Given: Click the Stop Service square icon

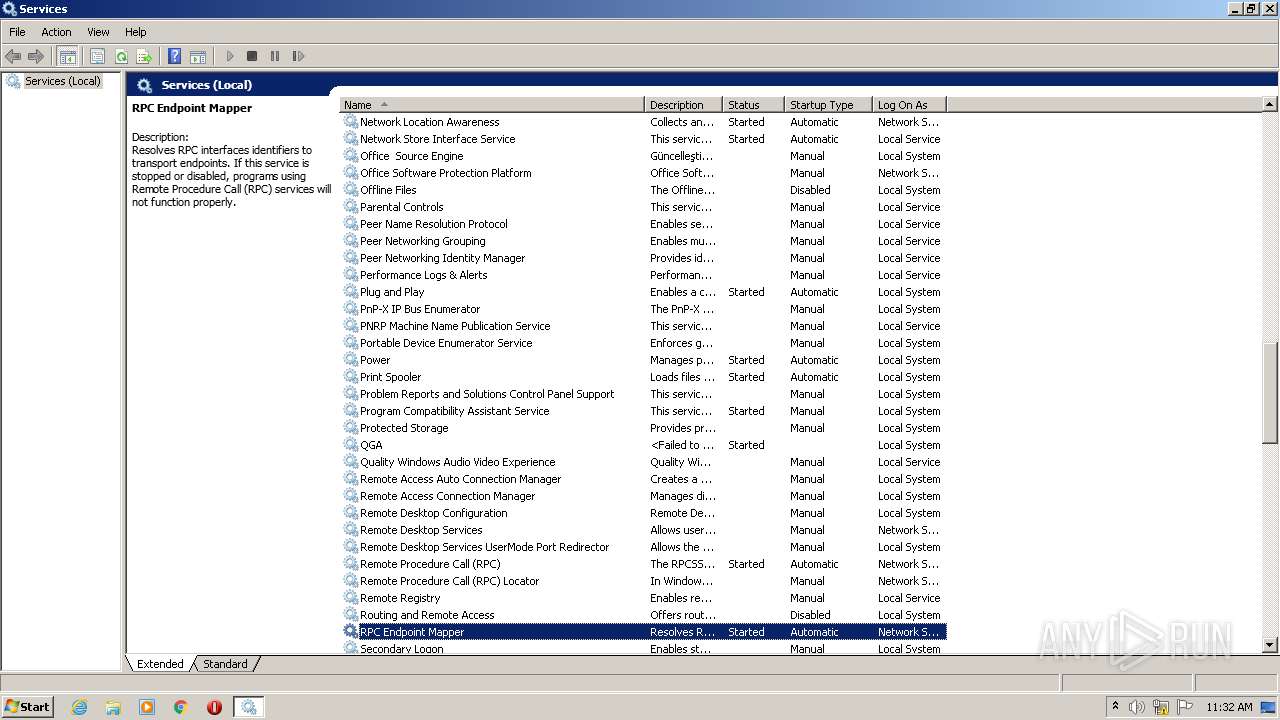Looking at the screenshot, I should click(x=252, y=57).
